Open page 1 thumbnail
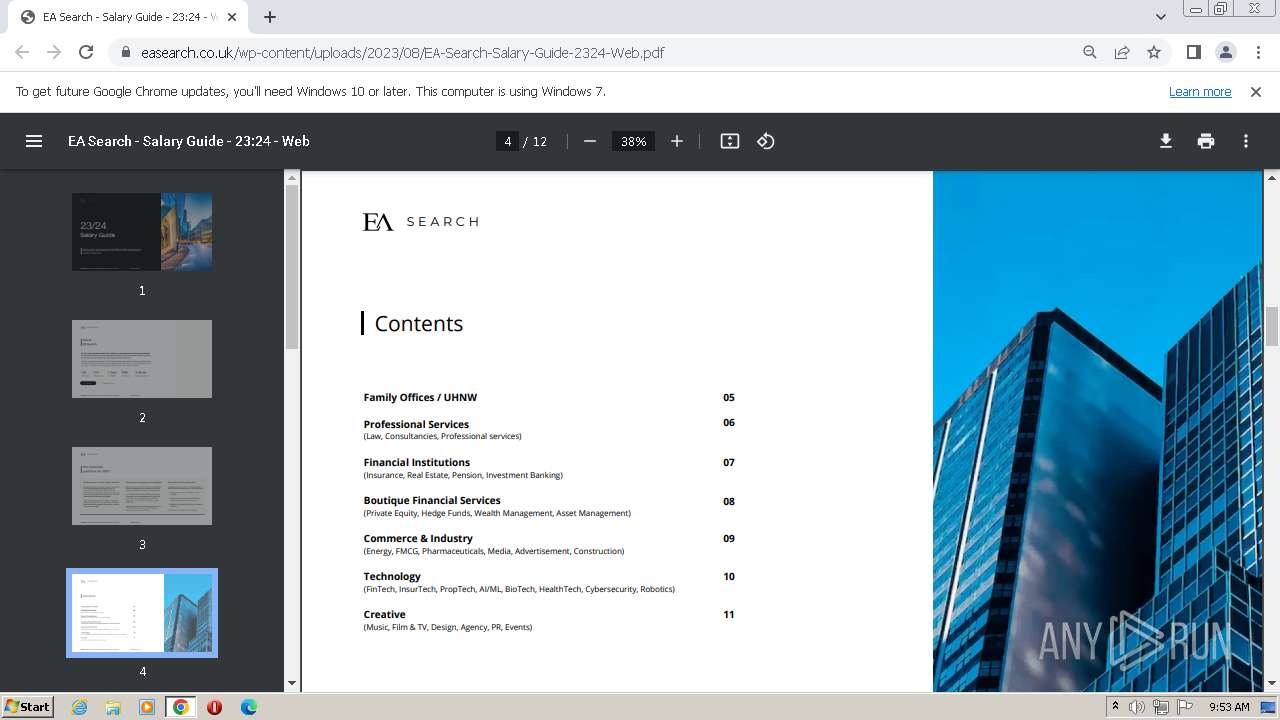 [x=142, y=232]
